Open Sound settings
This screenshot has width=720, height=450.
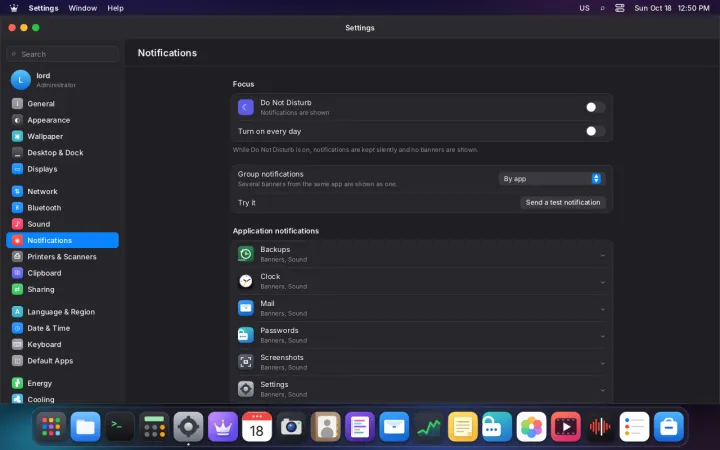point(62,224)
